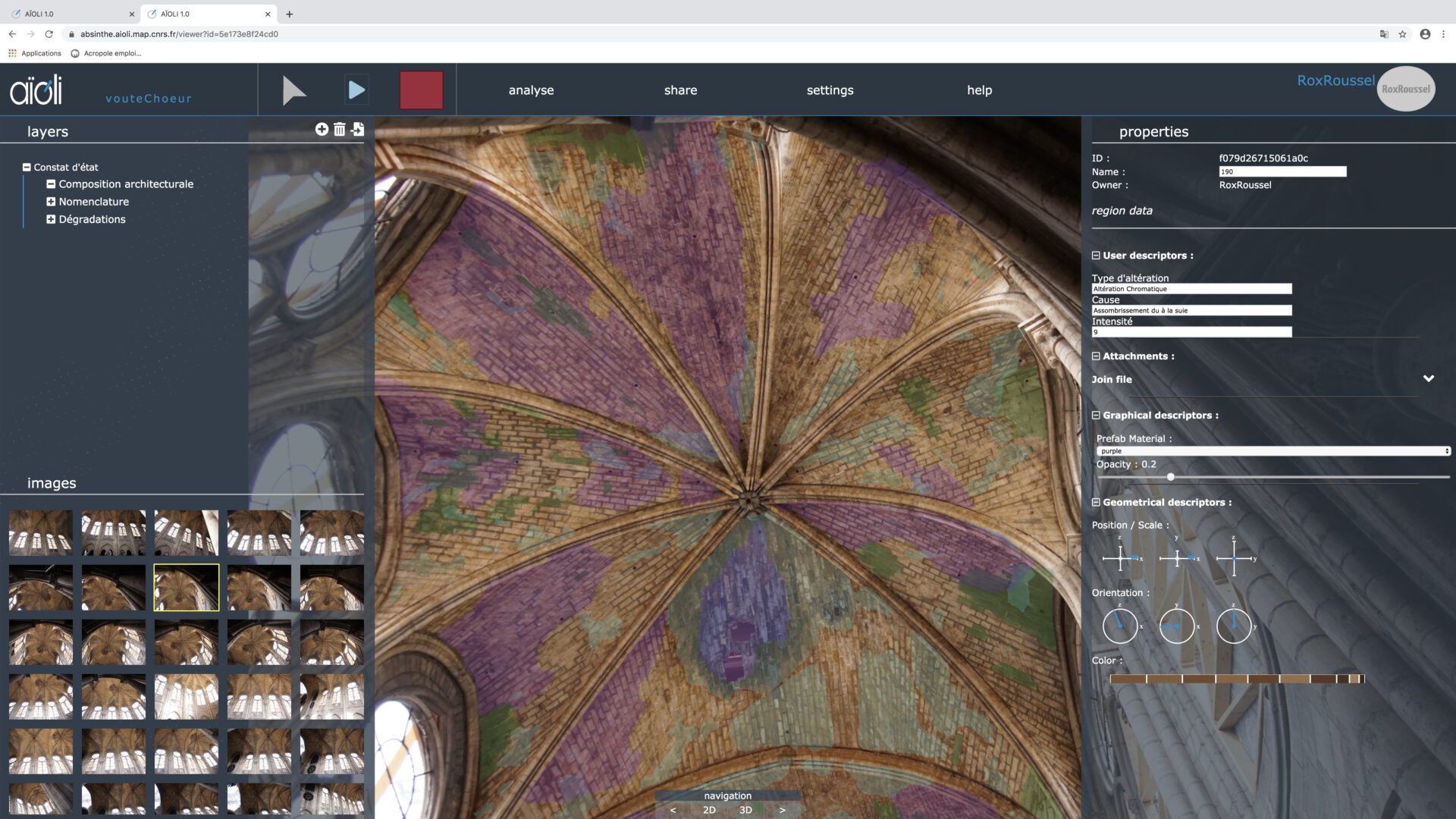Click the blue play-arrow tool button
Image resolution: width=1456 pixels, height=819 pixels.
pyautogui.click(x=356, y=90)
